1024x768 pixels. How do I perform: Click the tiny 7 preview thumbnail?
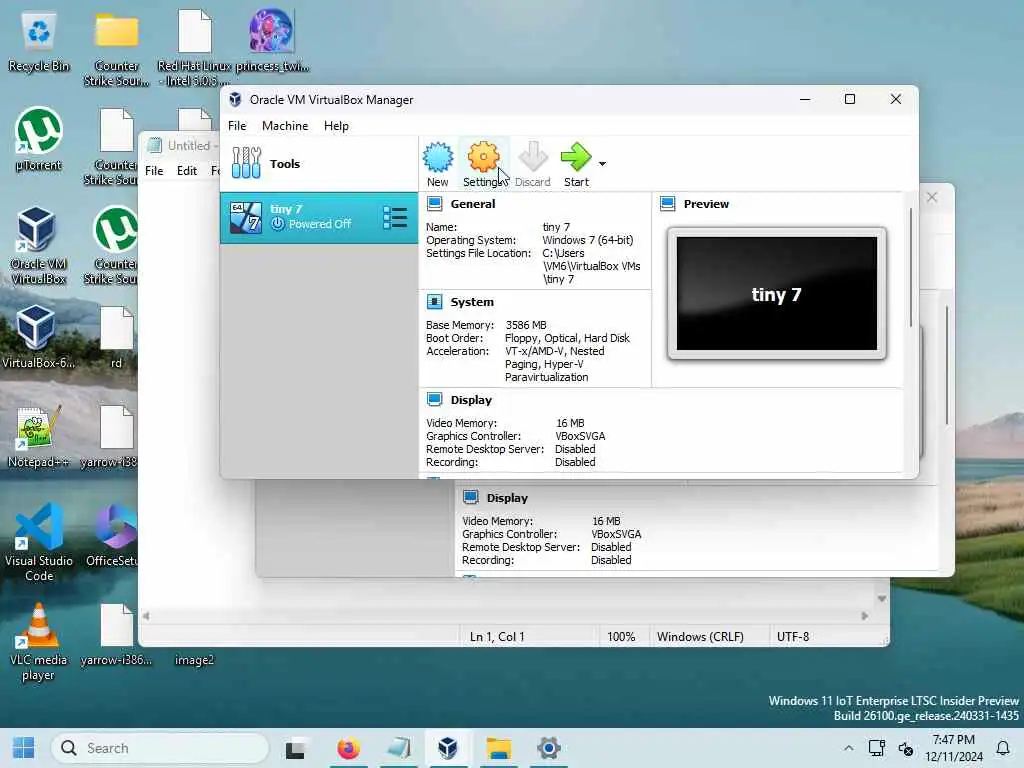[776, 294]
